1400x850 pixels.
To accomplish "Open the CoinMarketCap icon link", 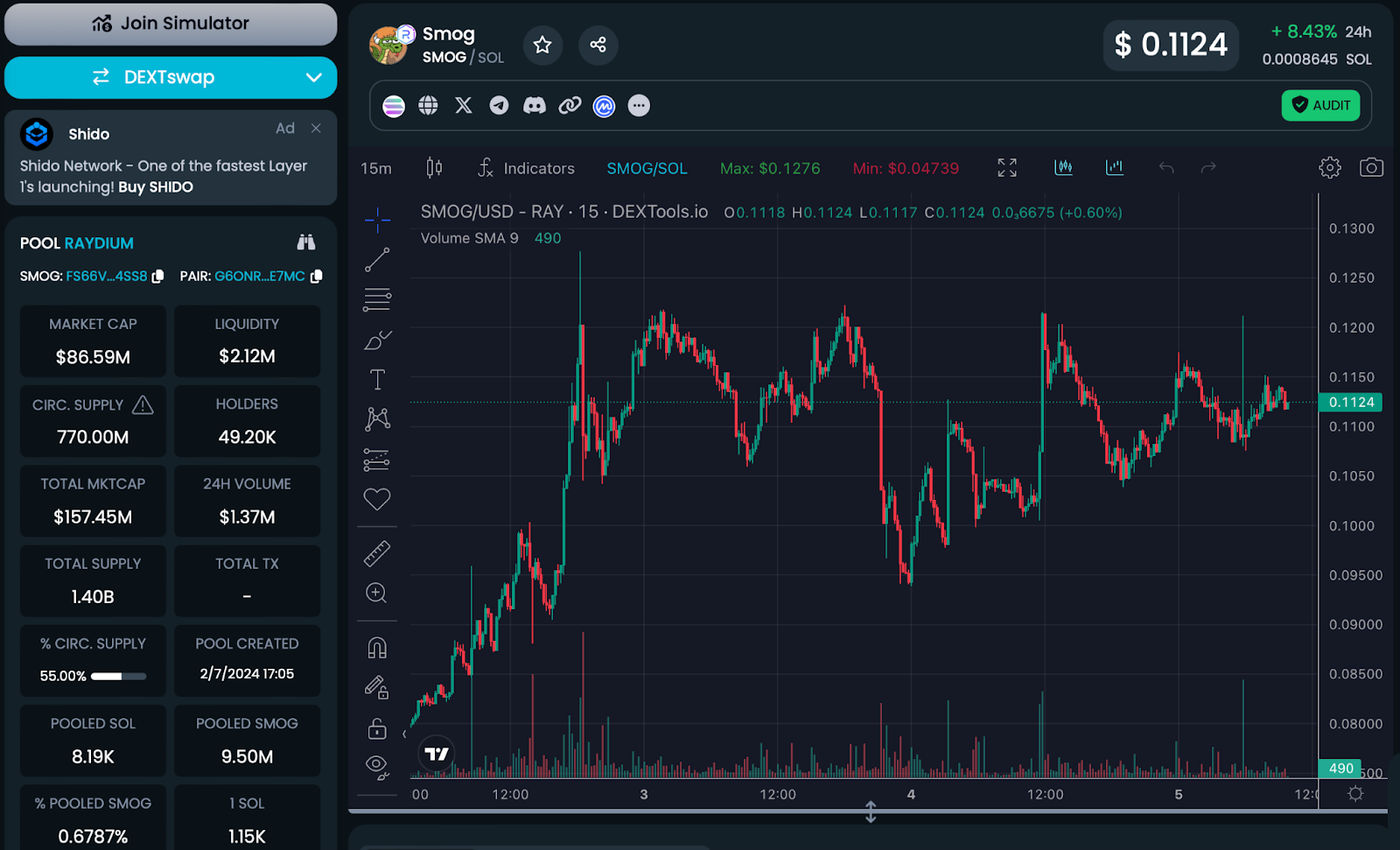I will 605,106.
